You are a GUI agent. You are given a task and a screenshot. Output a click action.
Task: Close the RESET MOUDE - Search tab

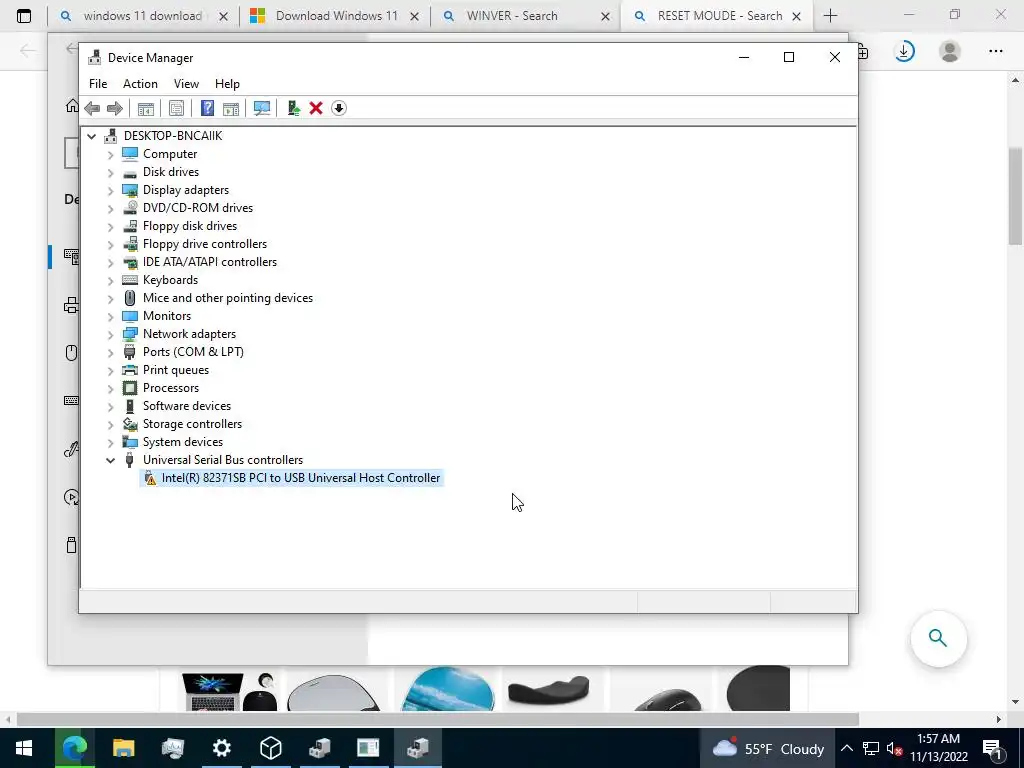(x=797, y=16)
